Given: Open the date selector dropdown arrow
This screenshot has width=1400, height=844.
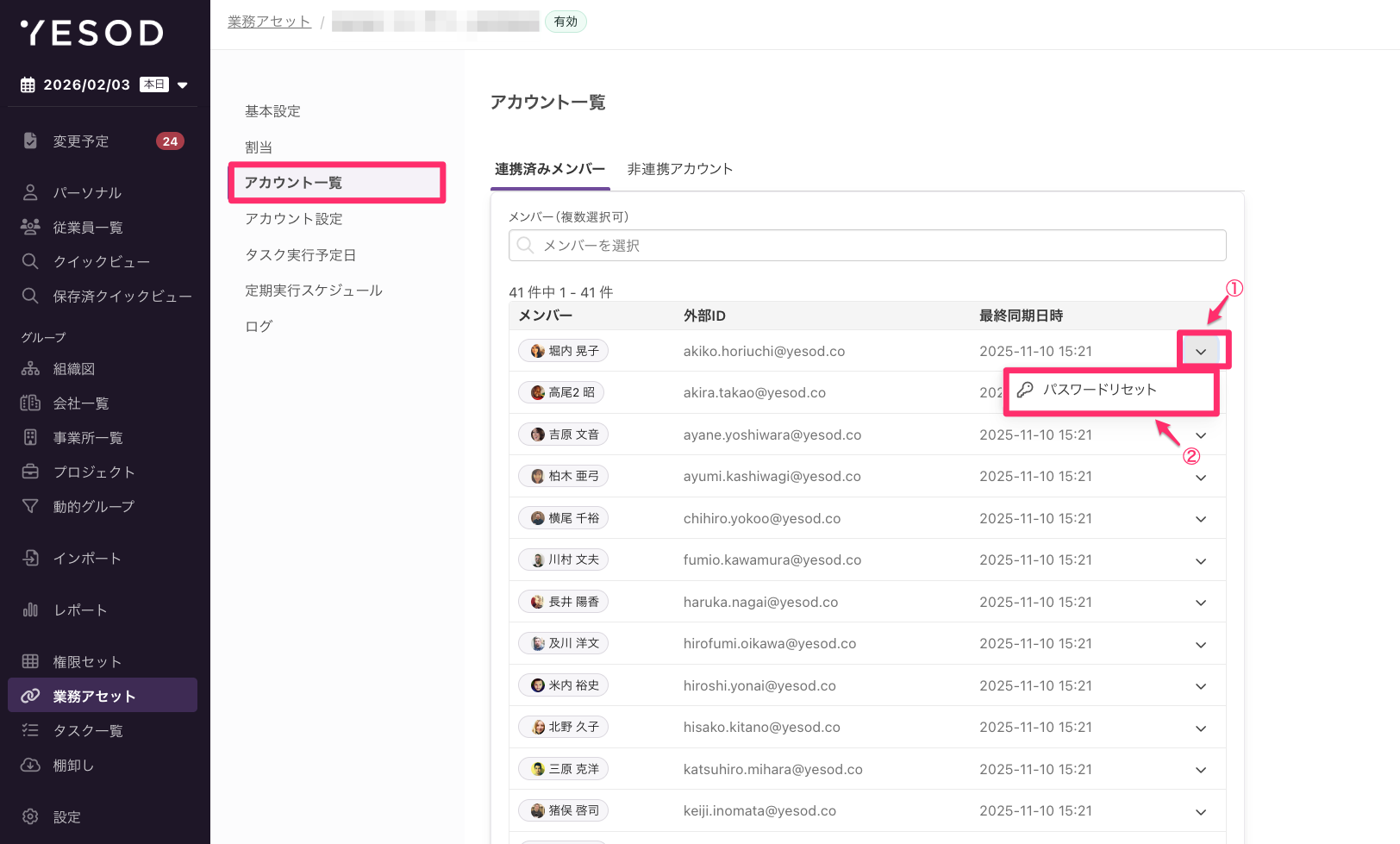Looking at the screenshot, I should tap(183, 85).
